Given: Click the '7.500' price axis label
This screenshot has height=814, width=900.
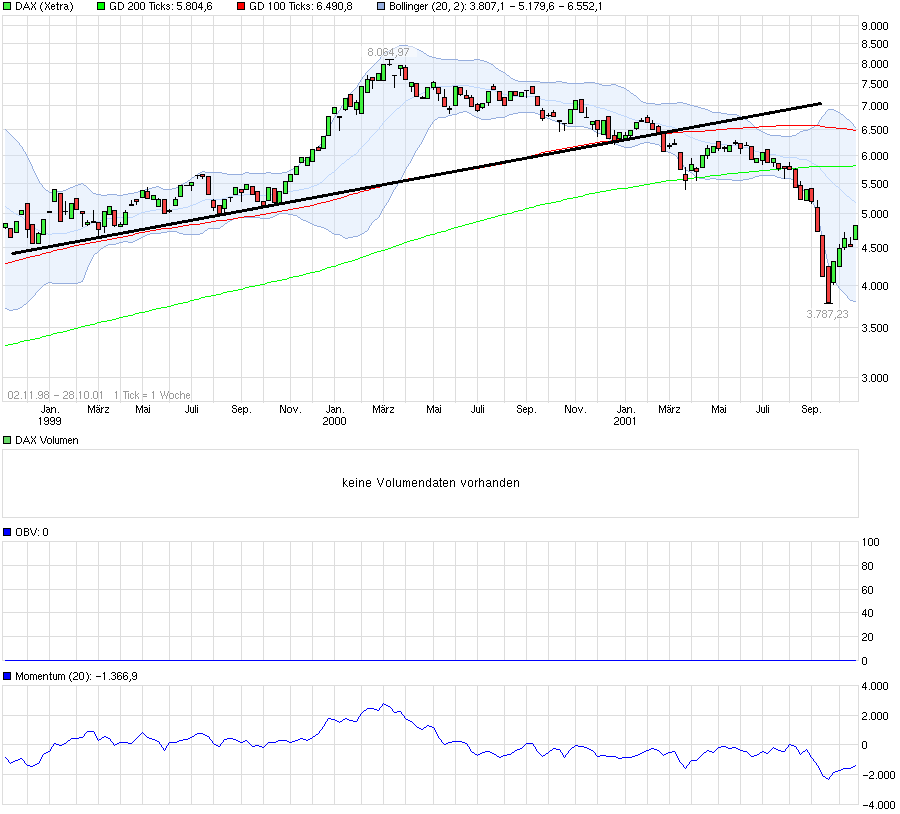Looking at the screenshot, I should (x=875, y=84).
